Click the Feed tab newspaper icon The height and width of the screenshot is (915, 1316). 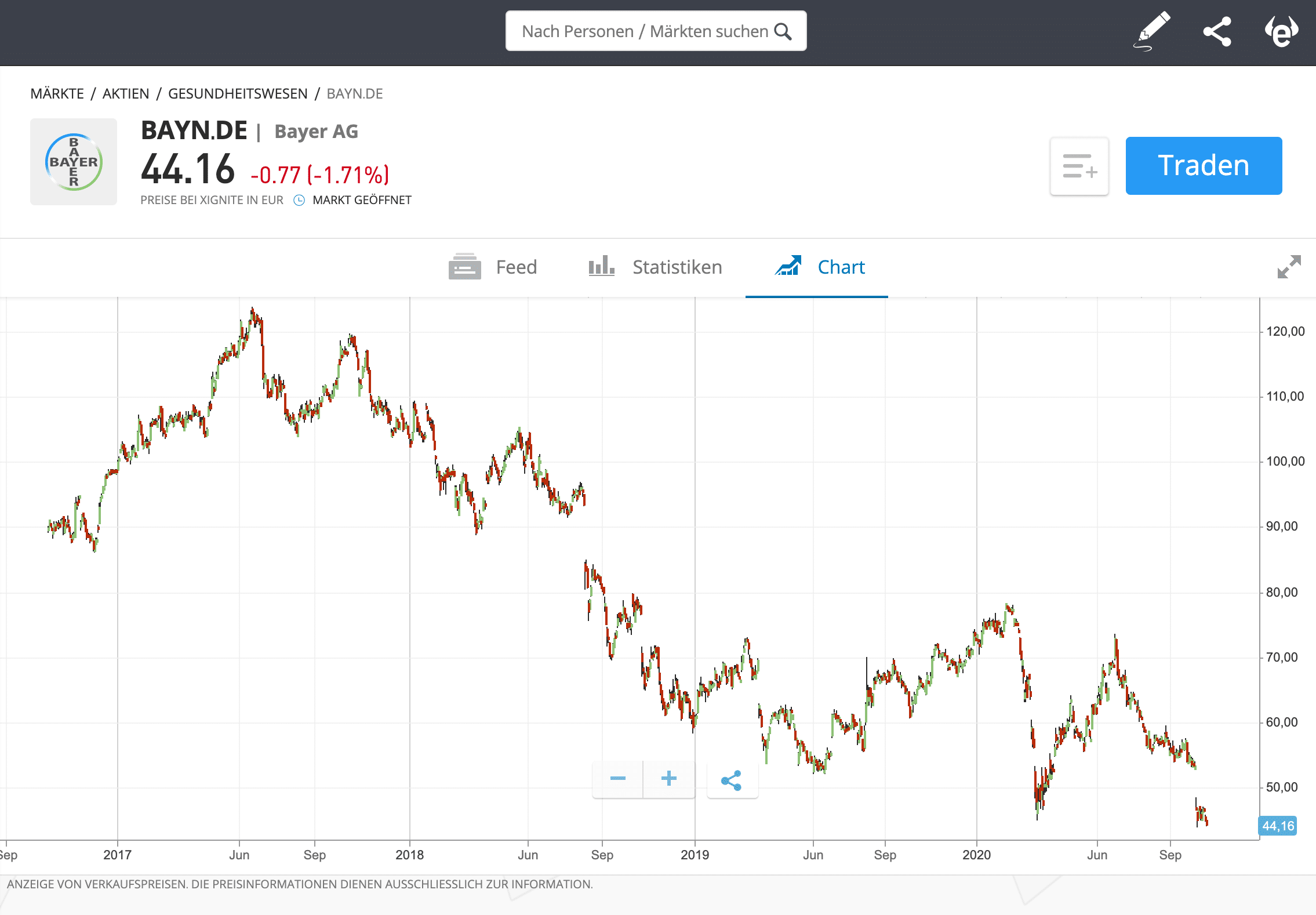click(x=465, y=266)
